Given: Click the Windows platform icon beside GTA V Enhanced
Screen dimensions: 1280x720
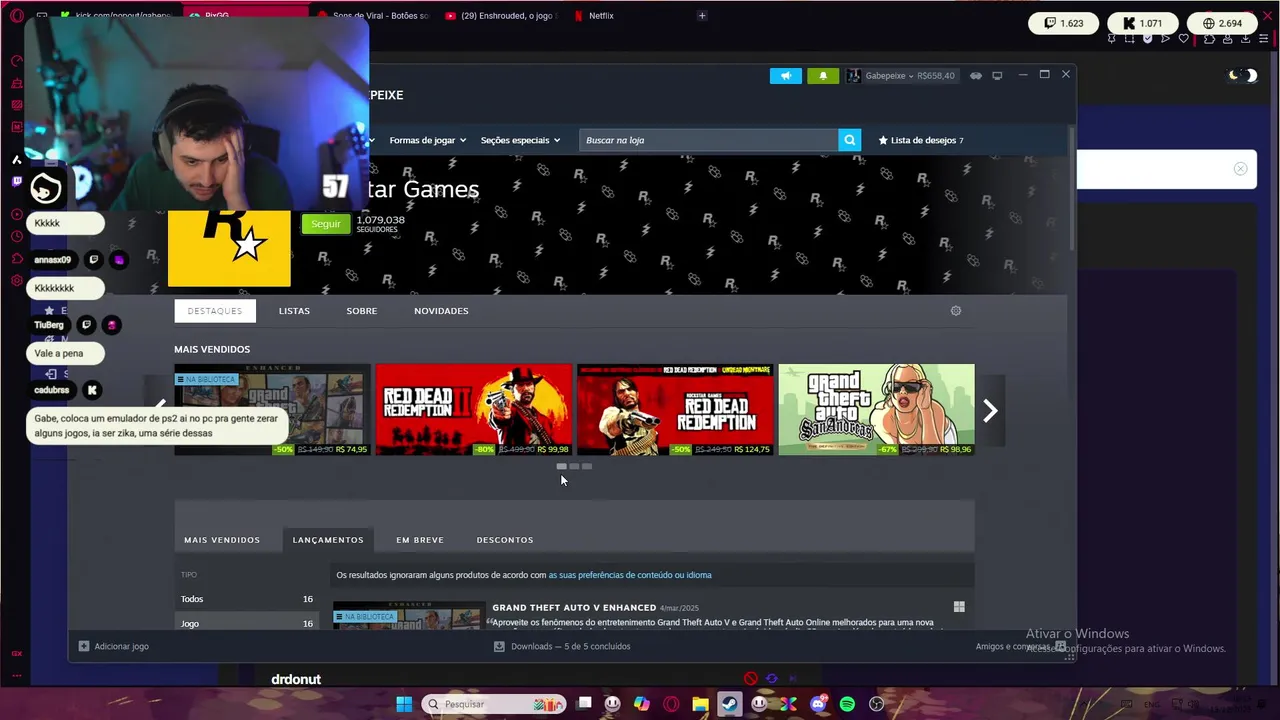Looking at the screenshot, I should (959, 607).
